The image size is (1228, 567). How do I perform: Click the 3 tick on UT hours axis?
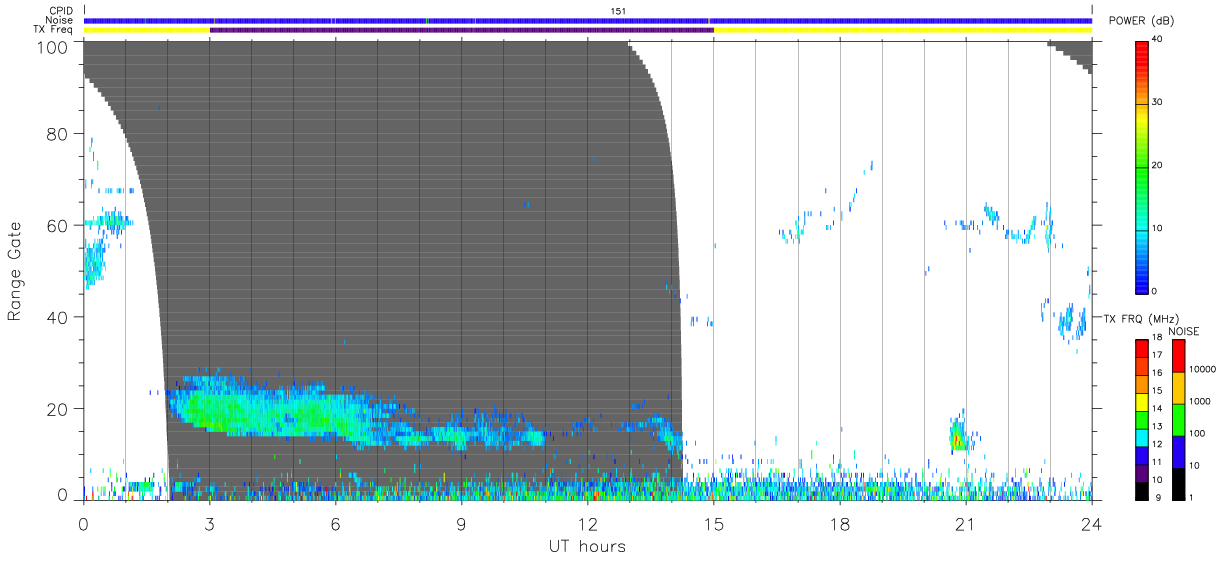pos(209,523)
